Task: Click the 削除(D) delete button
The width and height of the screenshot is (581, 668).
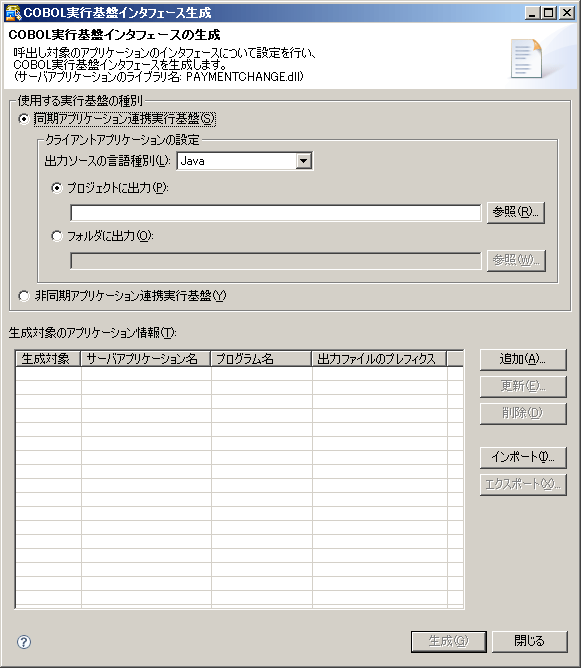Action: (523, 413)
